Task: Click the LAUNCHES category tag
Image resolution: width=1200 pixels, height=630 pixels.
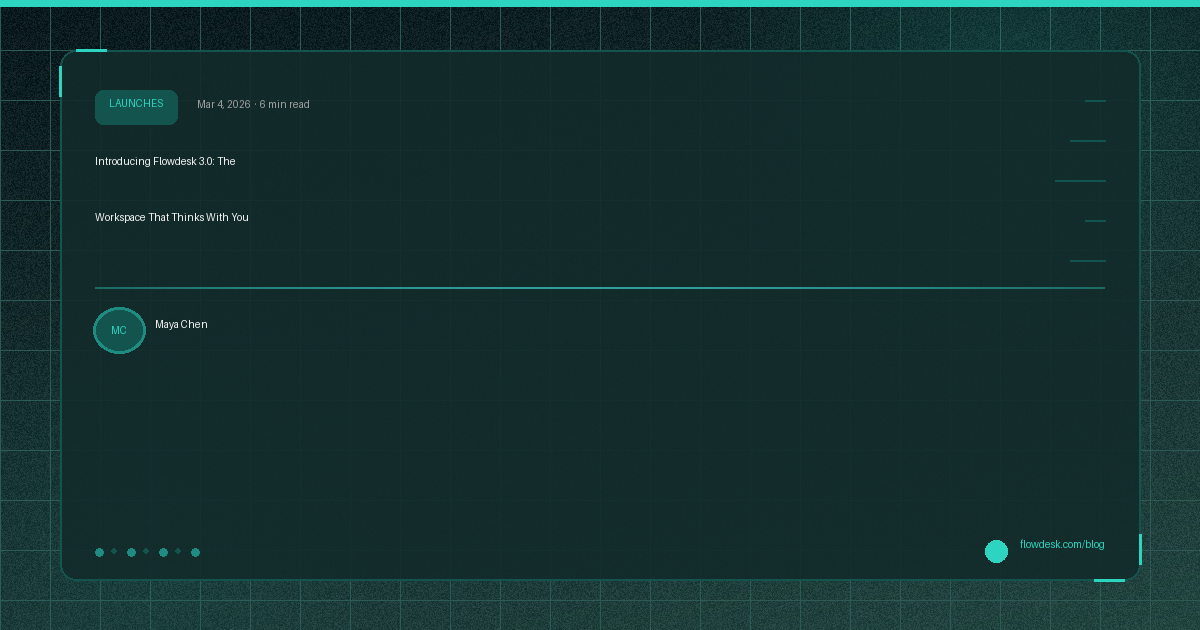Action: point(136,107)
